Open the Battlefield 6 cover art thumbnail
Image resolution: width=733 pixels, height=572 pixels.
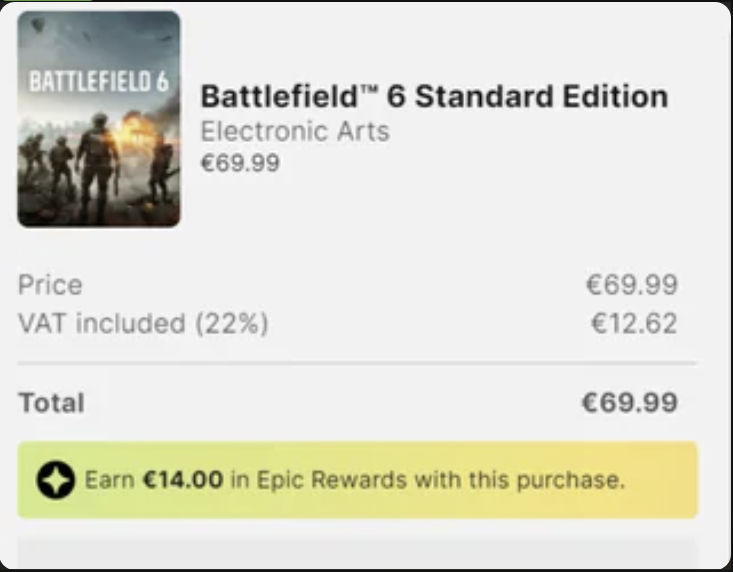click(99, 119)
